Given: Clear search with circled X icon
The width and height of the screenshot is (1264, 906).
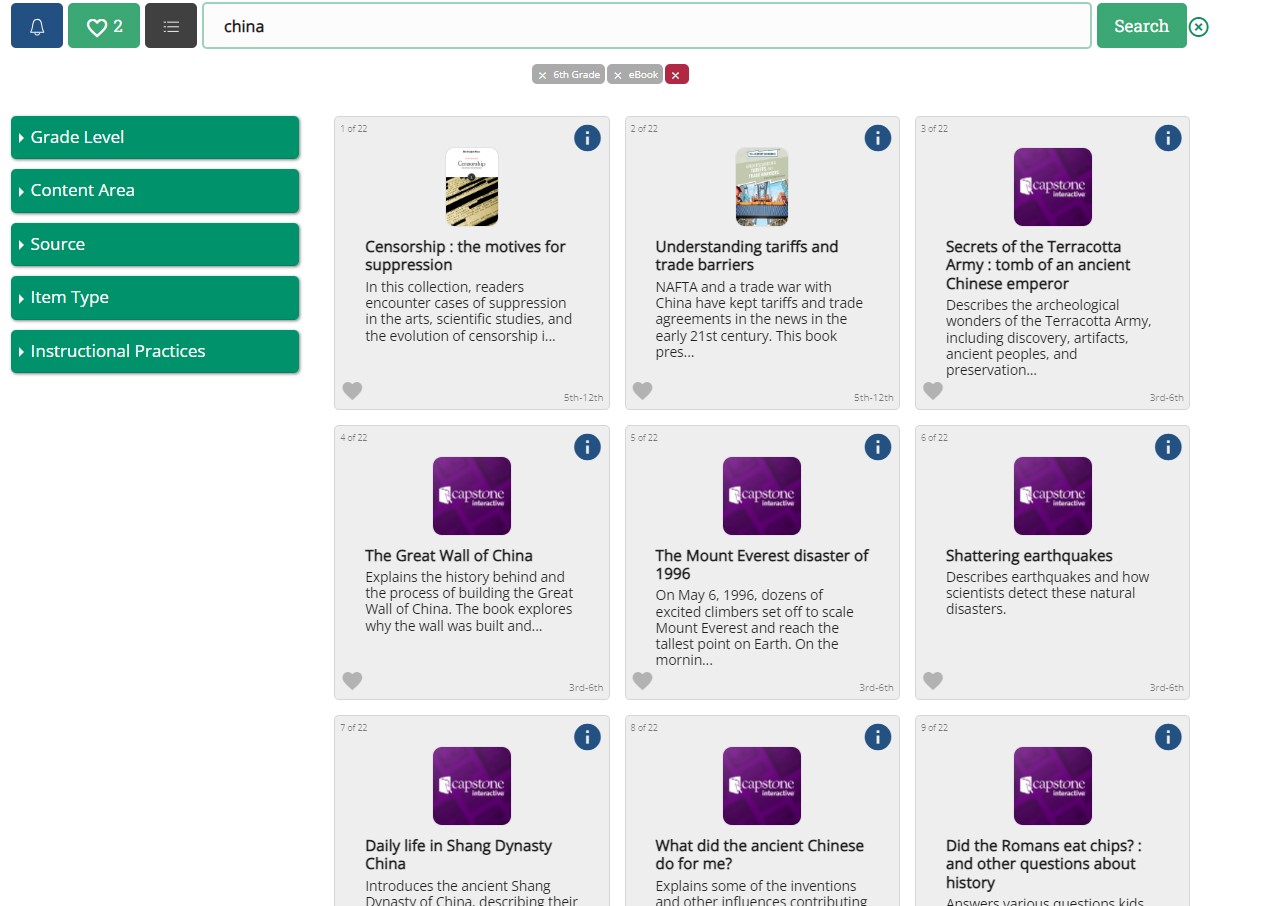Looking at the screenshot, I should (1199, 27).
